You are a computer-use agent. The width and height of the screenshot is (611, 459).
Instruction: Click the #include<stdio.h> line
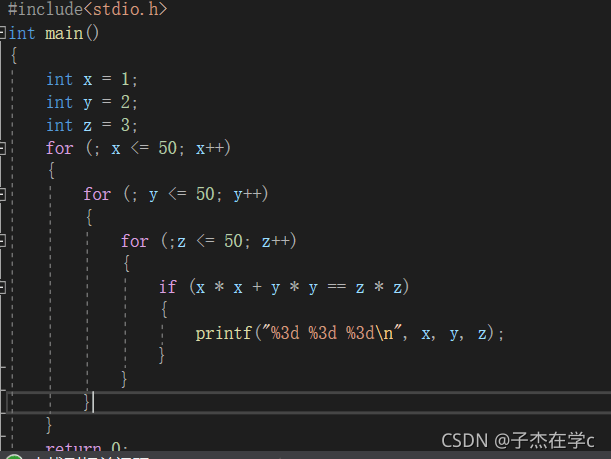pyautogui.click(x=87, y=9)
